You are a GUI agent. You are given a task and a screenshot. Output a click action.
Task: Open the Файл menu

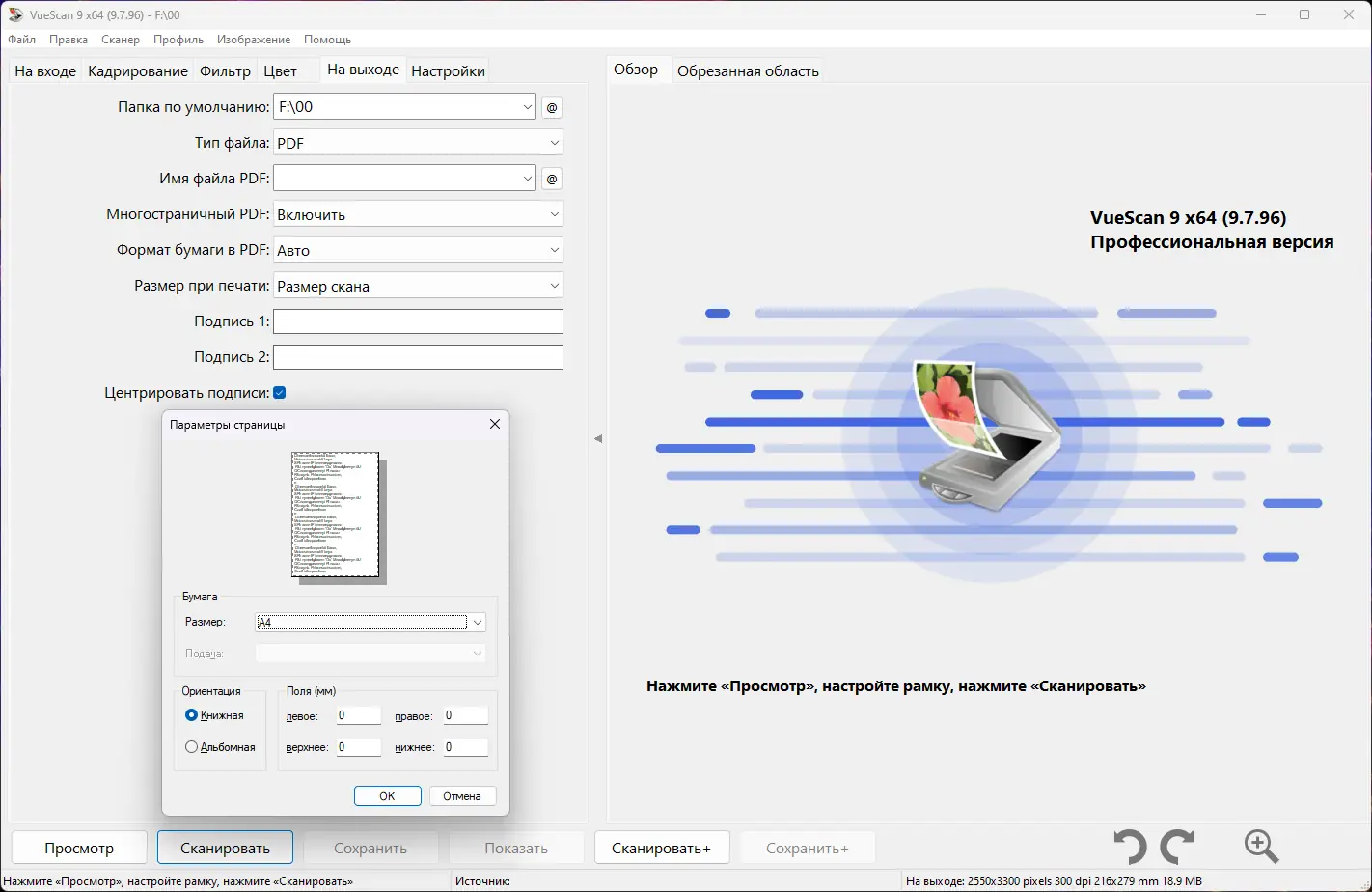22,40
